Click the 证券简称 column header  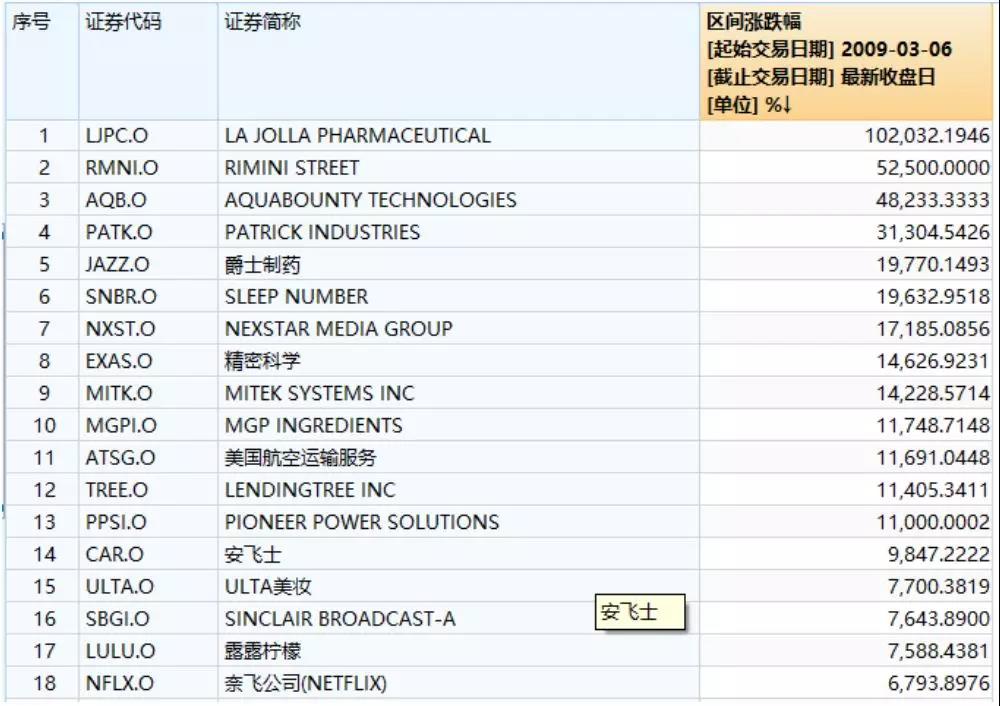point(459,62)
